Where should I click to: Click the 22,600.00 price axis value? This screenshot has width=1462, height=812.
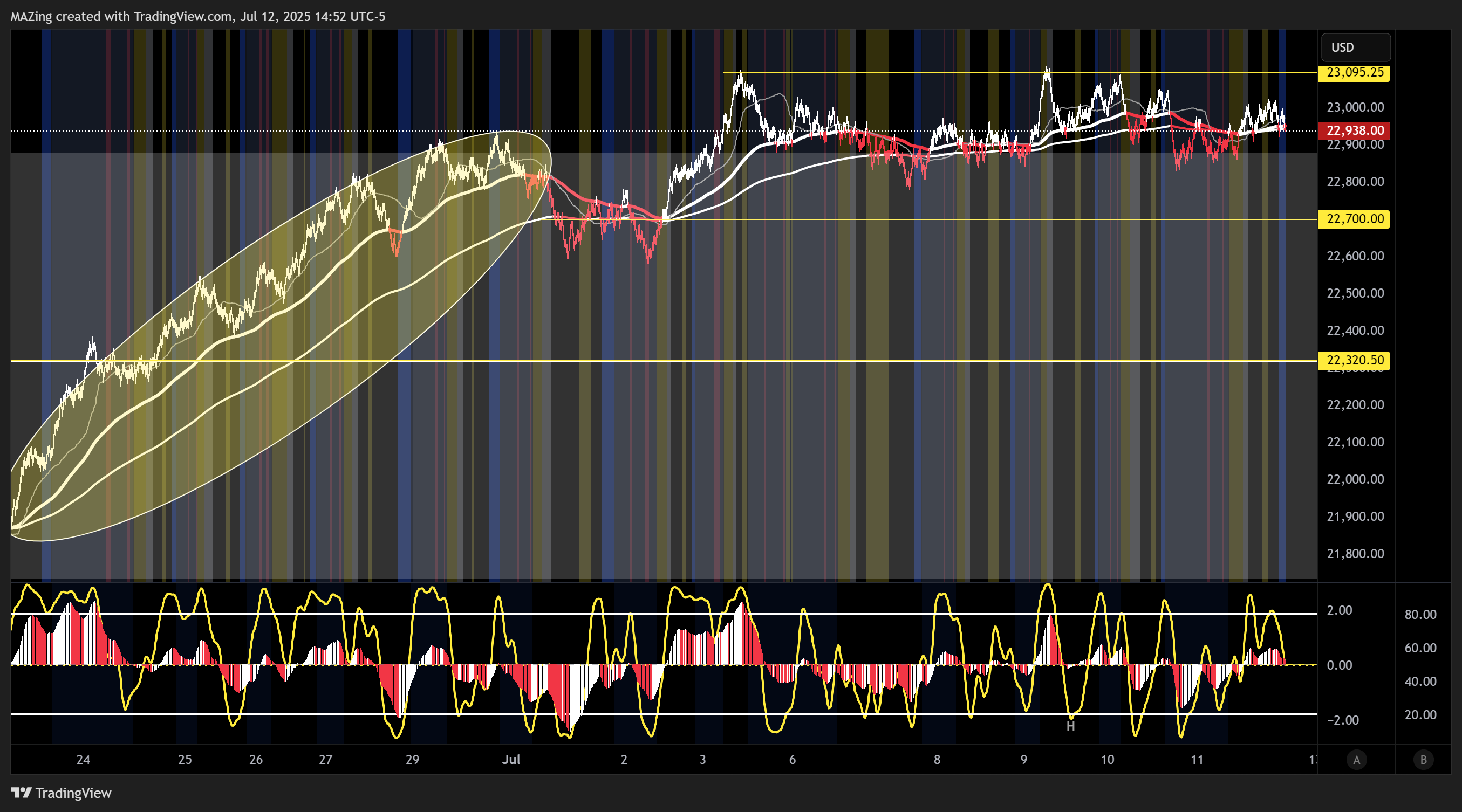point(1355,256)
